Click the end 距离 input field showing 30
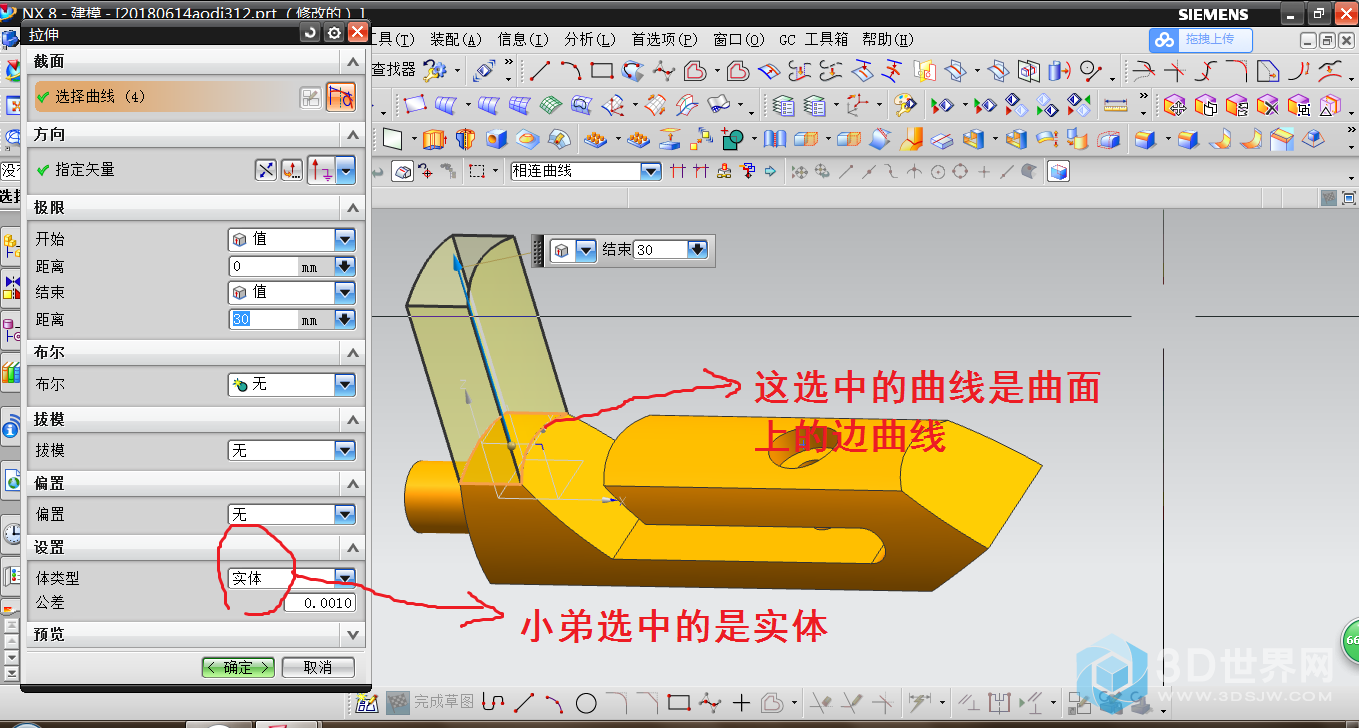1359x728 pixels. click(264, 320)
